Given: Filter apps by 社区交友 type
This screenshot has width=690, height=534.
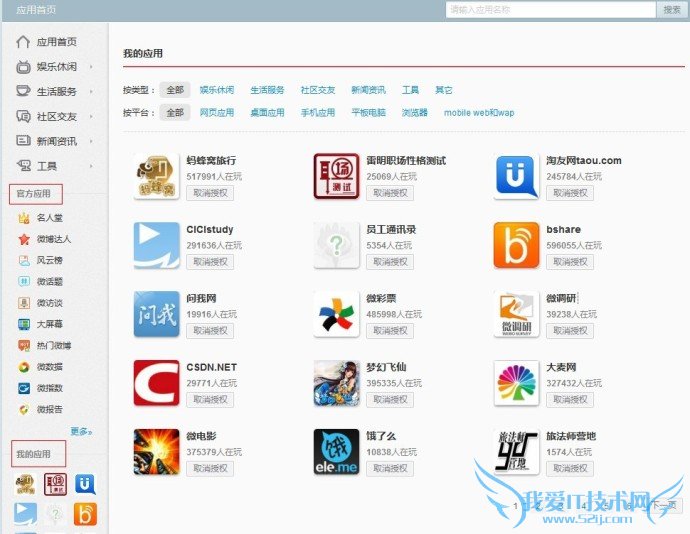Looking at the screenshot, I should click(x=318, y=90).
